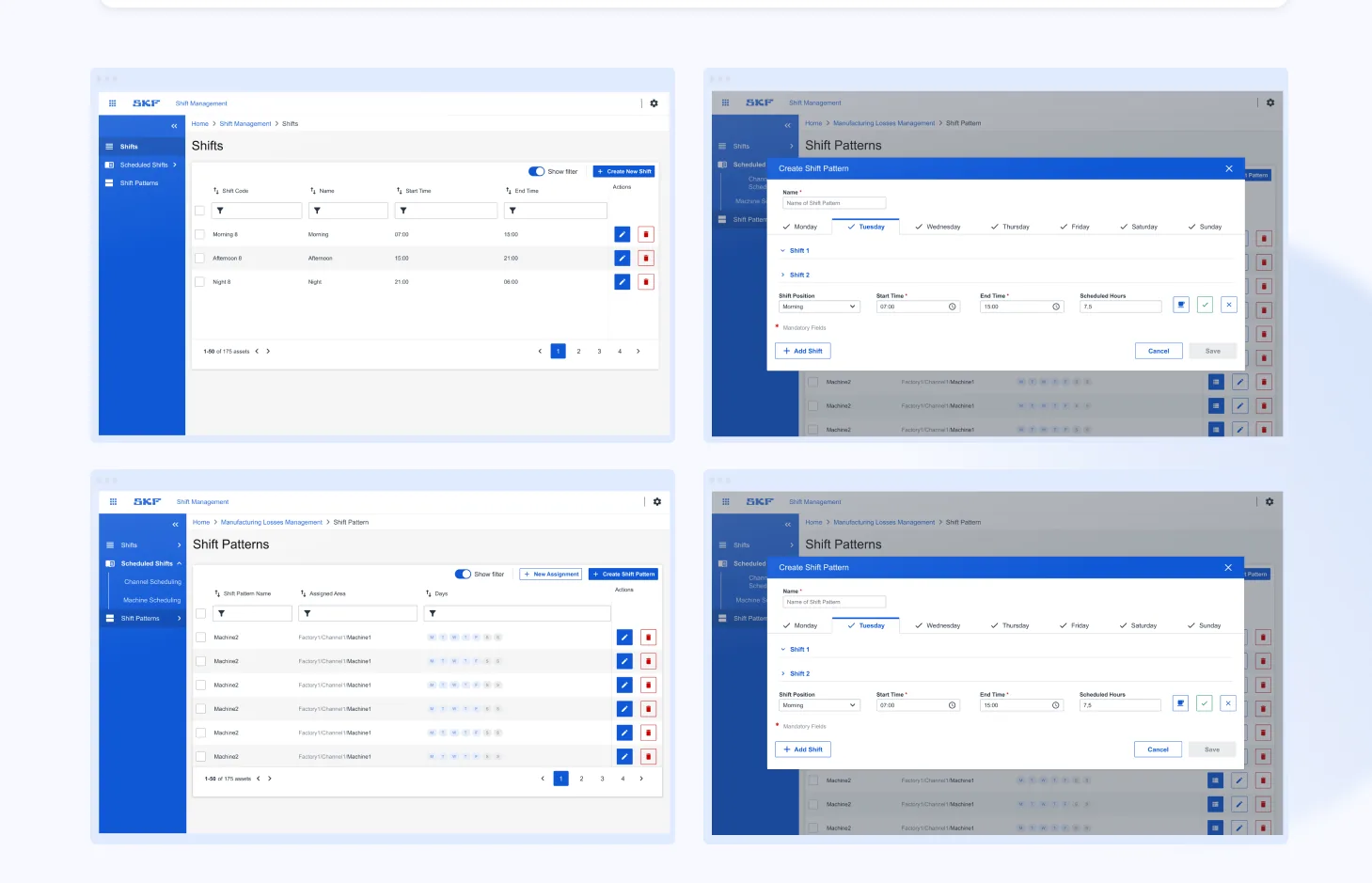Screen dimensions: 1372x883
Task: Remove the Afternoon 8 shift with the trash icon
Action: tap(646, 258)
